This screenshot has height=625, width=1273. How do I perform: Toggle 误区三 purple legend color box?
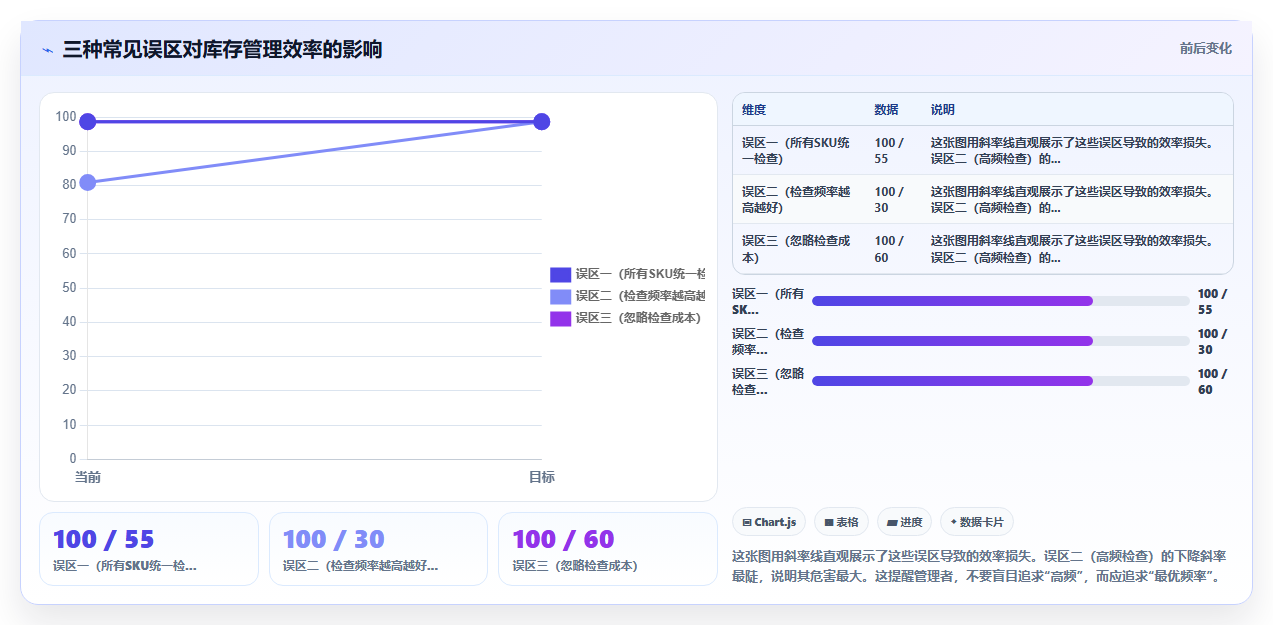pos(560,318)
